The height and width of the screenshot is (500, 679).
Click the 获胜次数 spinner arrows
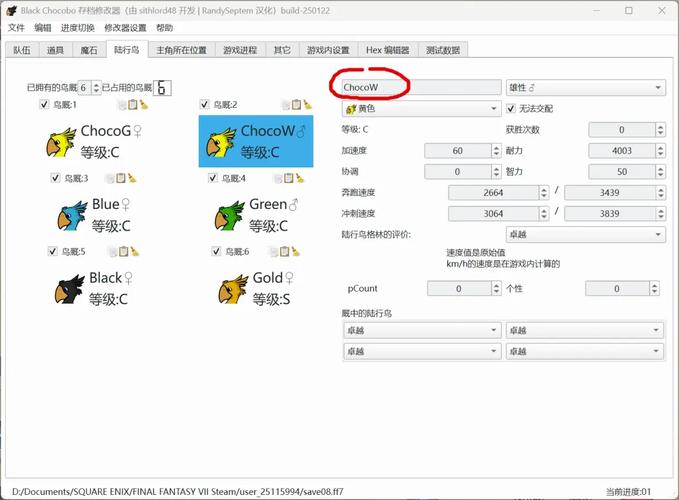(x=660, y=129)
